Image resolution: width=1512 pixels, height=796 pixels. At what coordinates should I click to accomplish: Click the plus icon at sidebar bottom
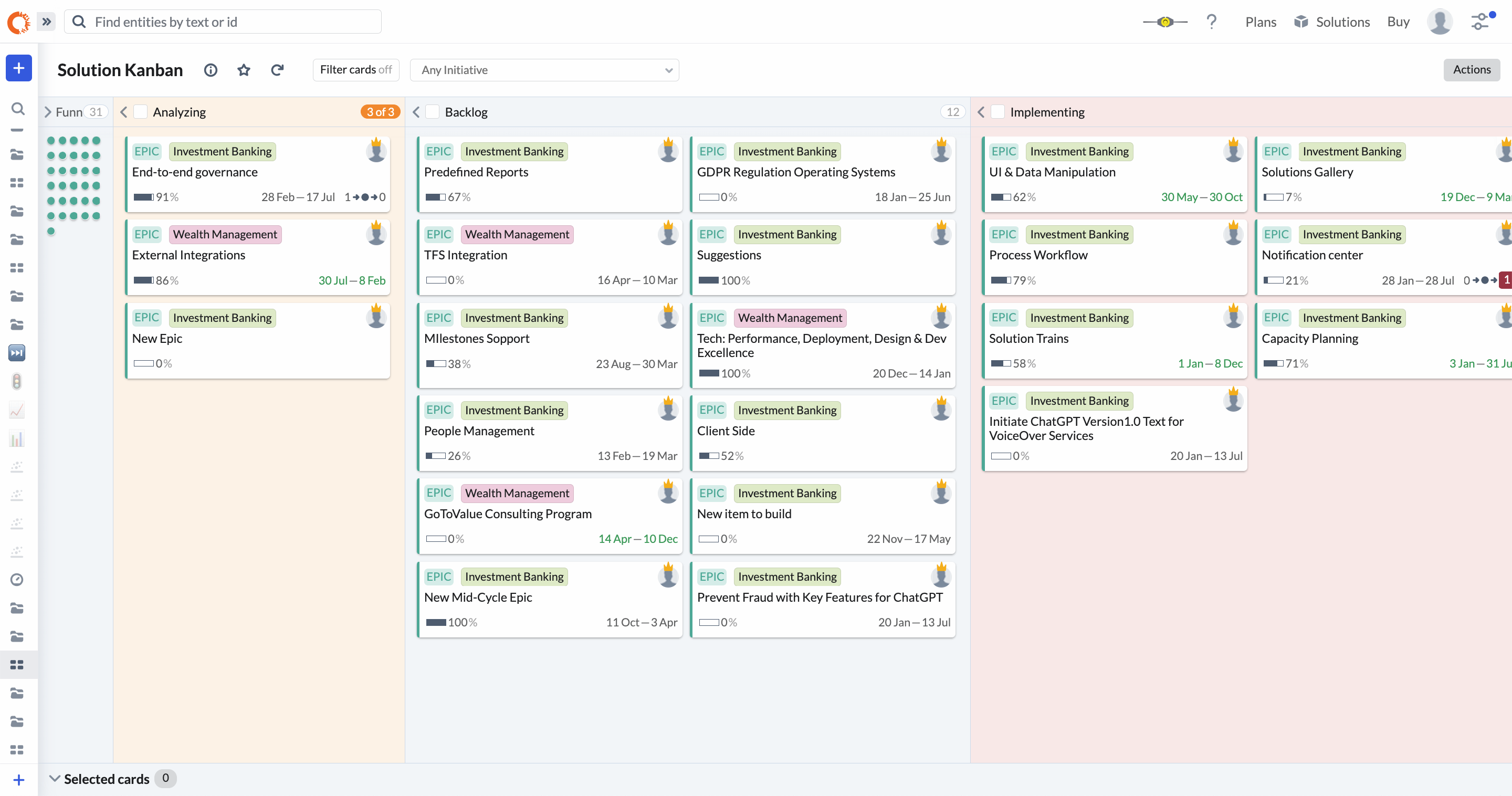pos(18,780)
